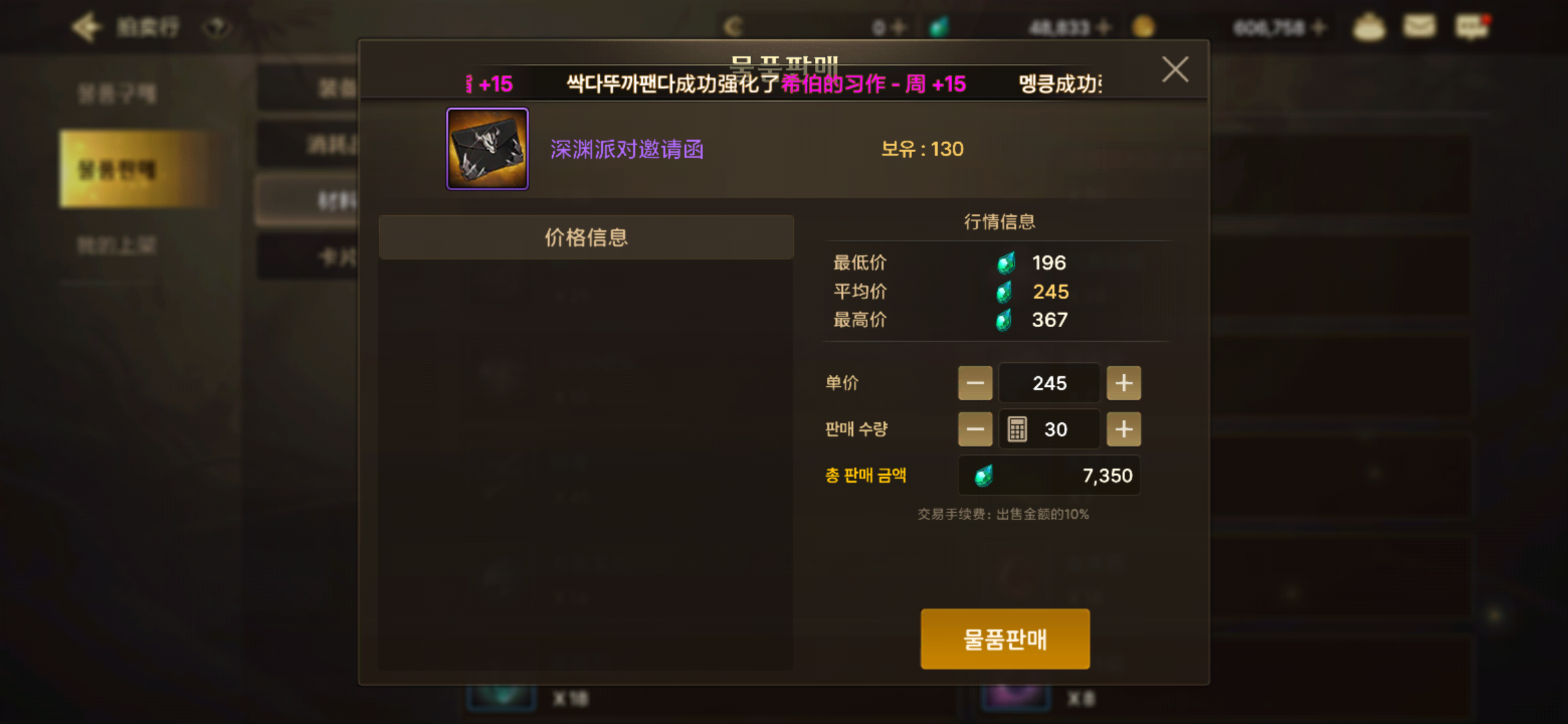Tap the scrolling +15 enhancement announcement

pyautogui.click(x=784, y=84)
